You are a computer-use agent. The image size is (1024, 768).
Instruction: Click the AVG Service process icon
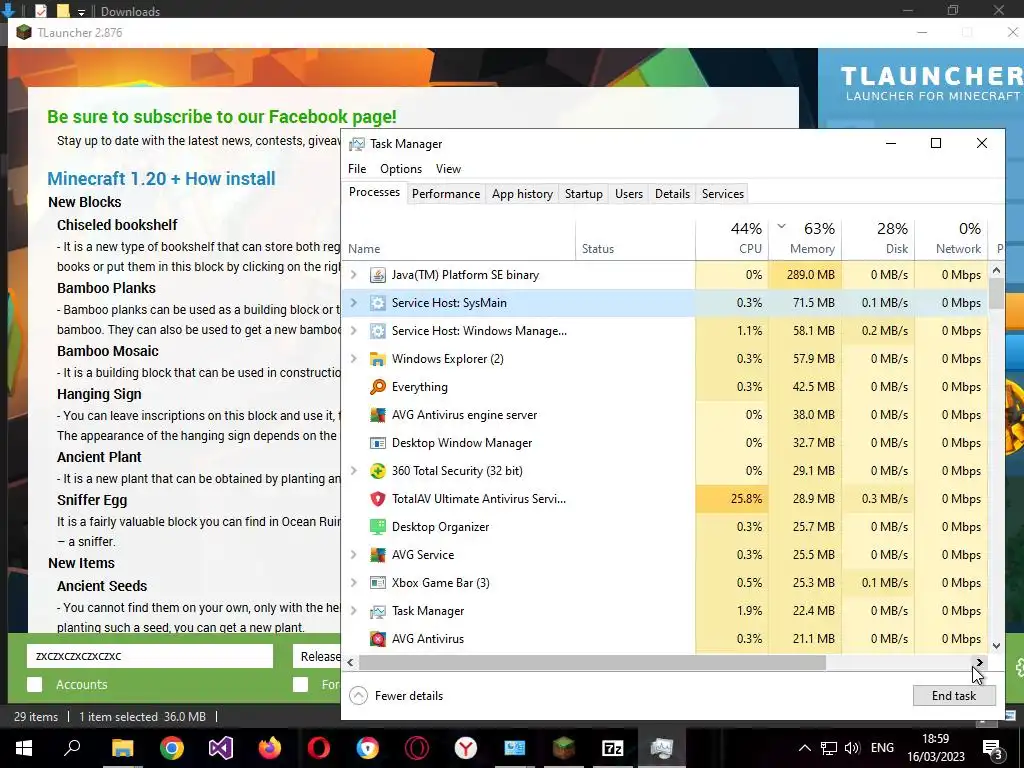click(377, 555)
